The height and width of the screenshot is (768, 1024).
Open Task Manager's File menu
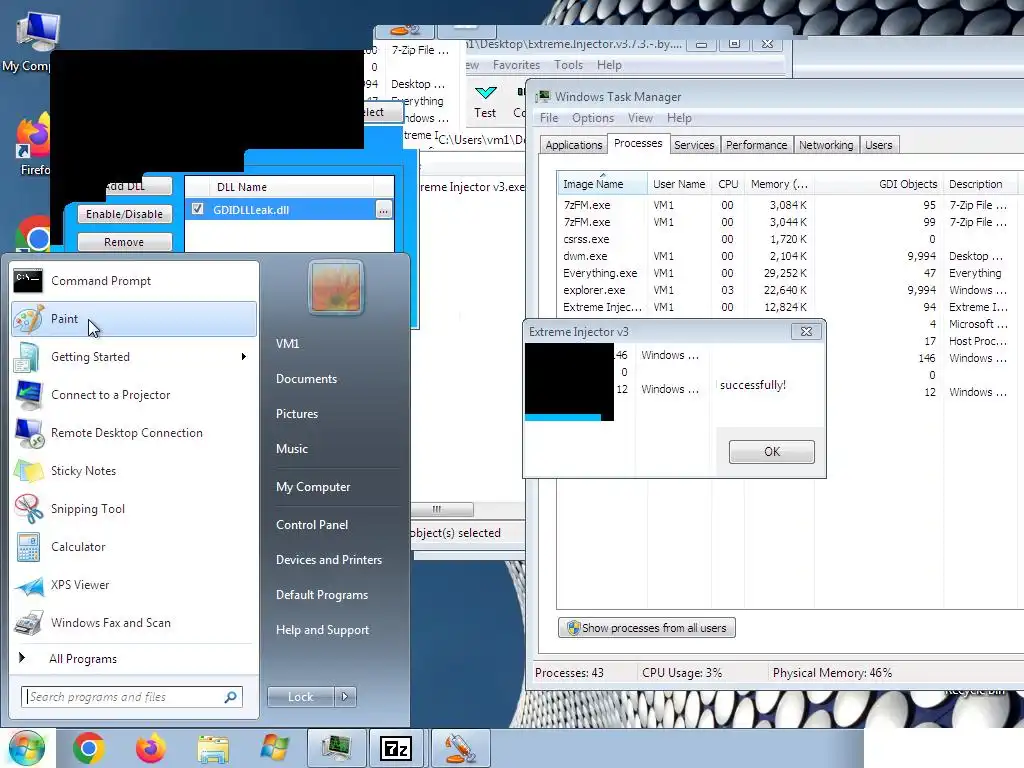(x=549, y=118)
